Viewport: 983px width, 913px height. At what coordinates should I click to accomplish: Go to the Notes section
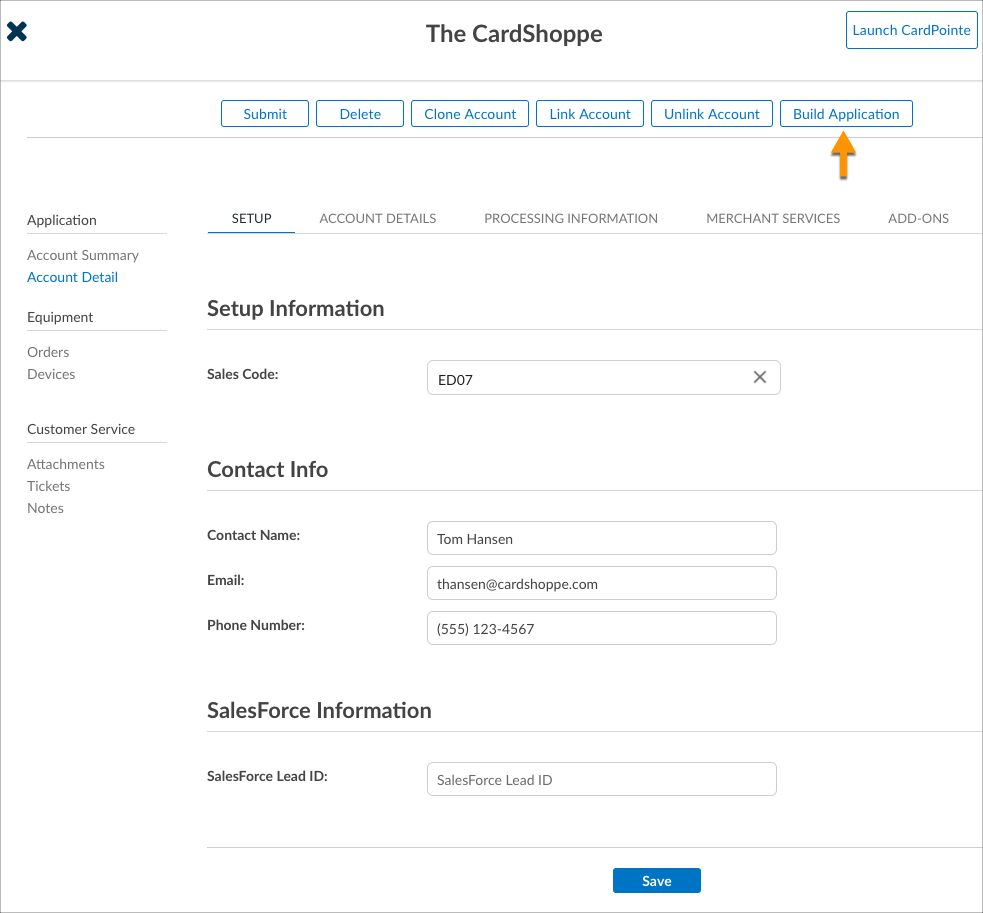pos(45,508)
